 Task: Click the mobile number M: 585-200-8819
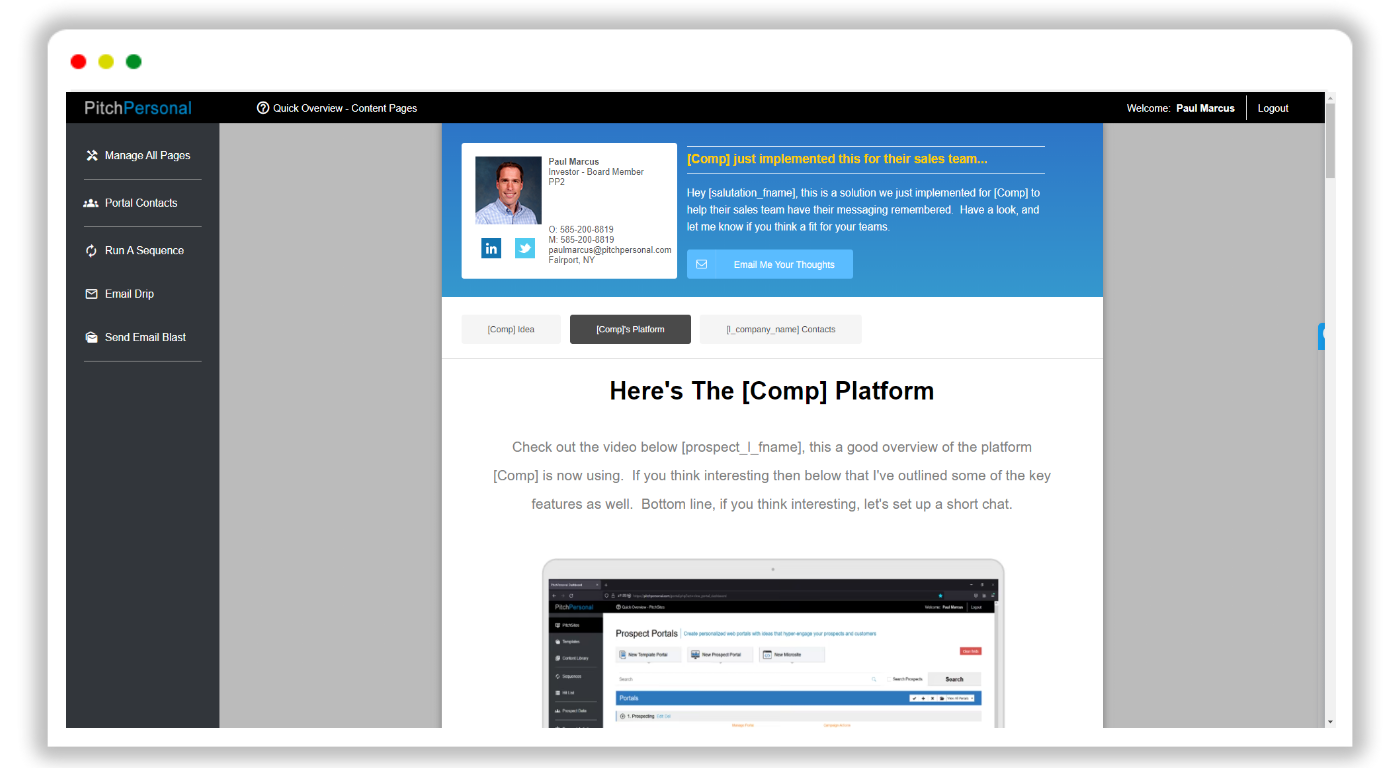pyautogui.click(x=581, y=240)
